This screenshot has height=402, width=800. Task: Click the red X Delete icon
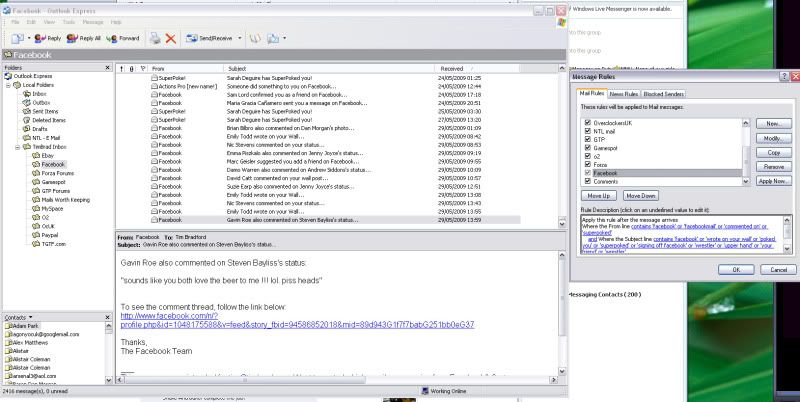click(x=171, y=38)
